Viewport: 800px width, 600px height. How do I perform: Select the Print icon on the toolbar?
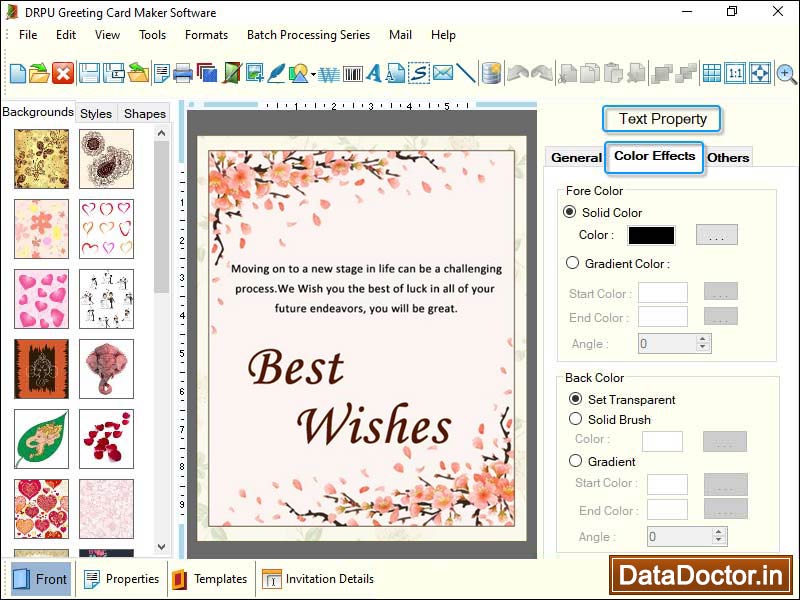click(x=184, y=73)
